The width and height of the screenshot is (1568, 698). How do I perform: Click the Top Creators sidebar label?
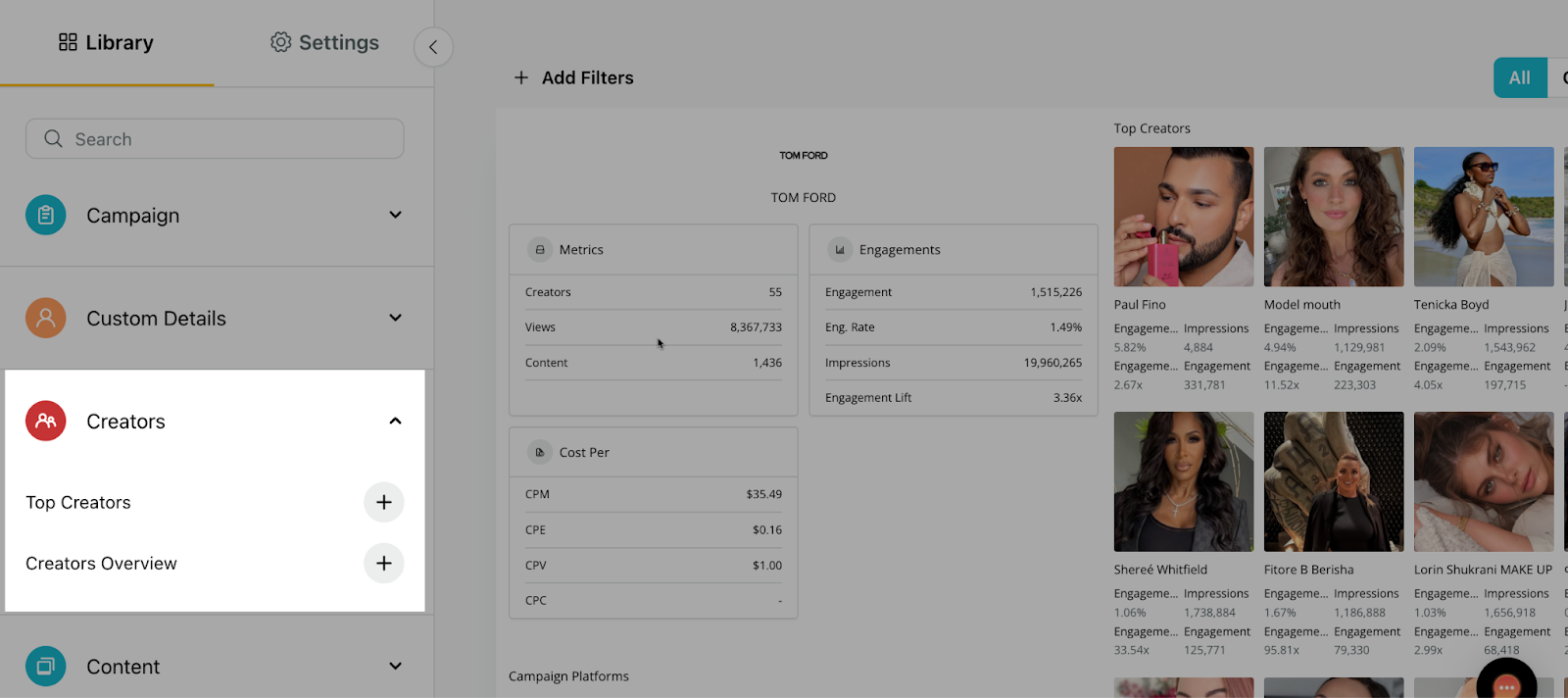pos(78,502)
